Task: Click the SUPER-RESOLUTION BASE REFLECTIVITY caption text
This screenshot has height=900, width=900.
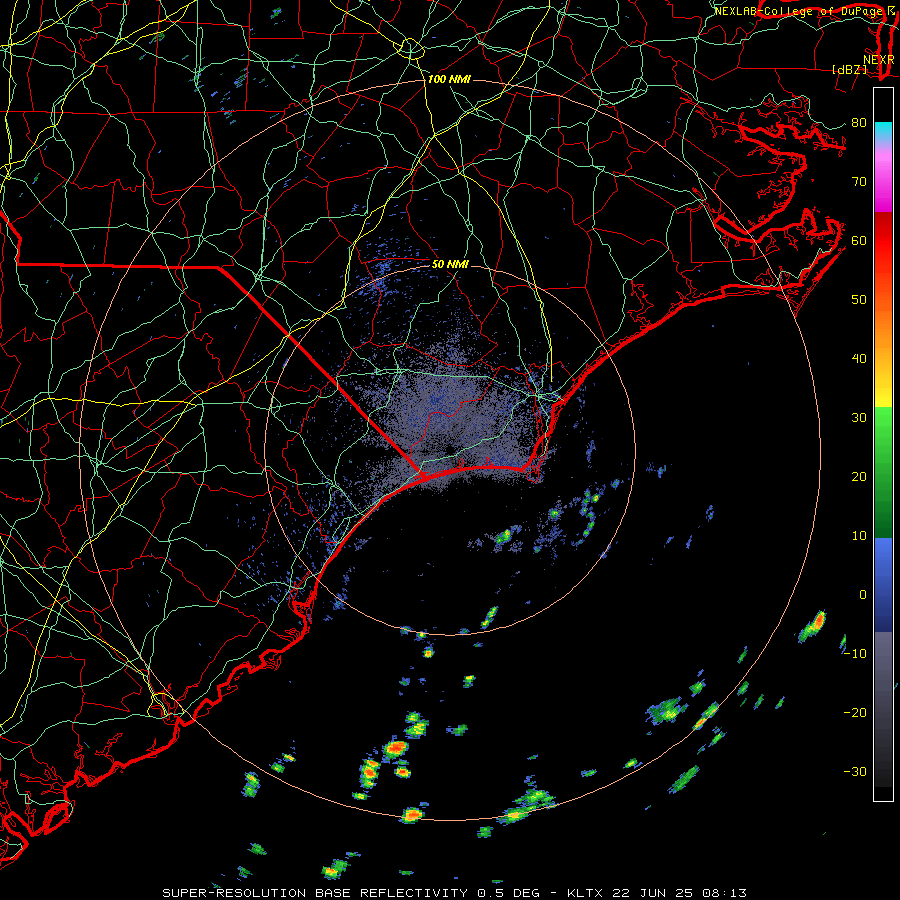Action: pyautogui.click(x=315, y=893)
